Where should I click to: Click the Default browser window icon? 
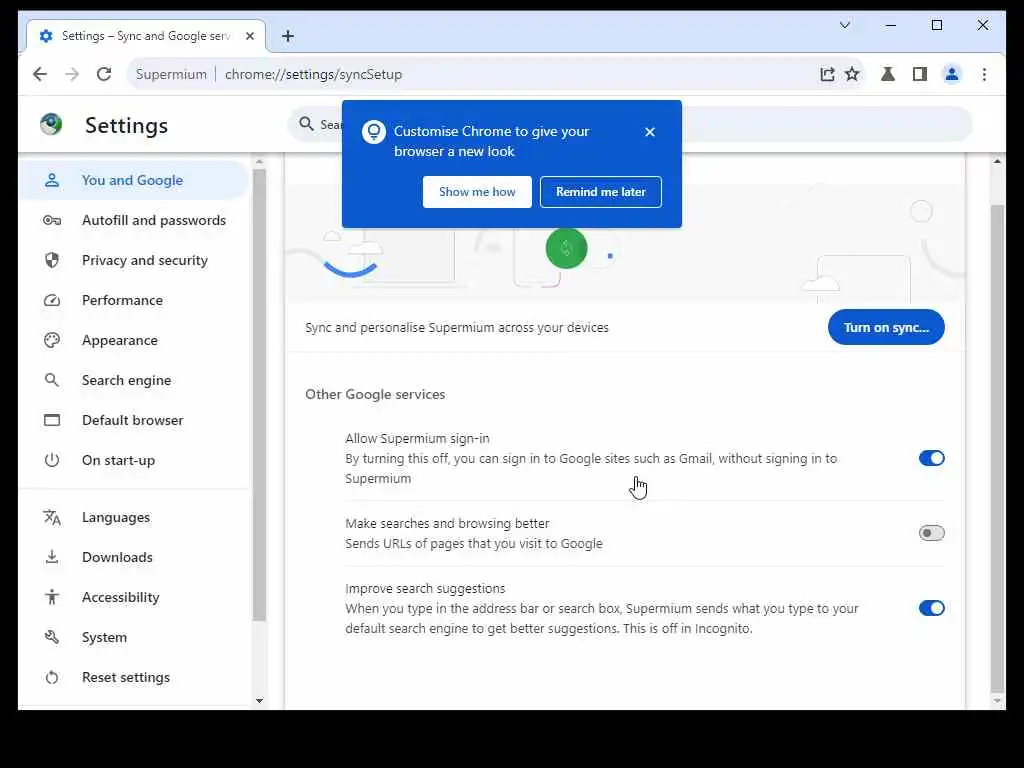(x=52, y=420)
